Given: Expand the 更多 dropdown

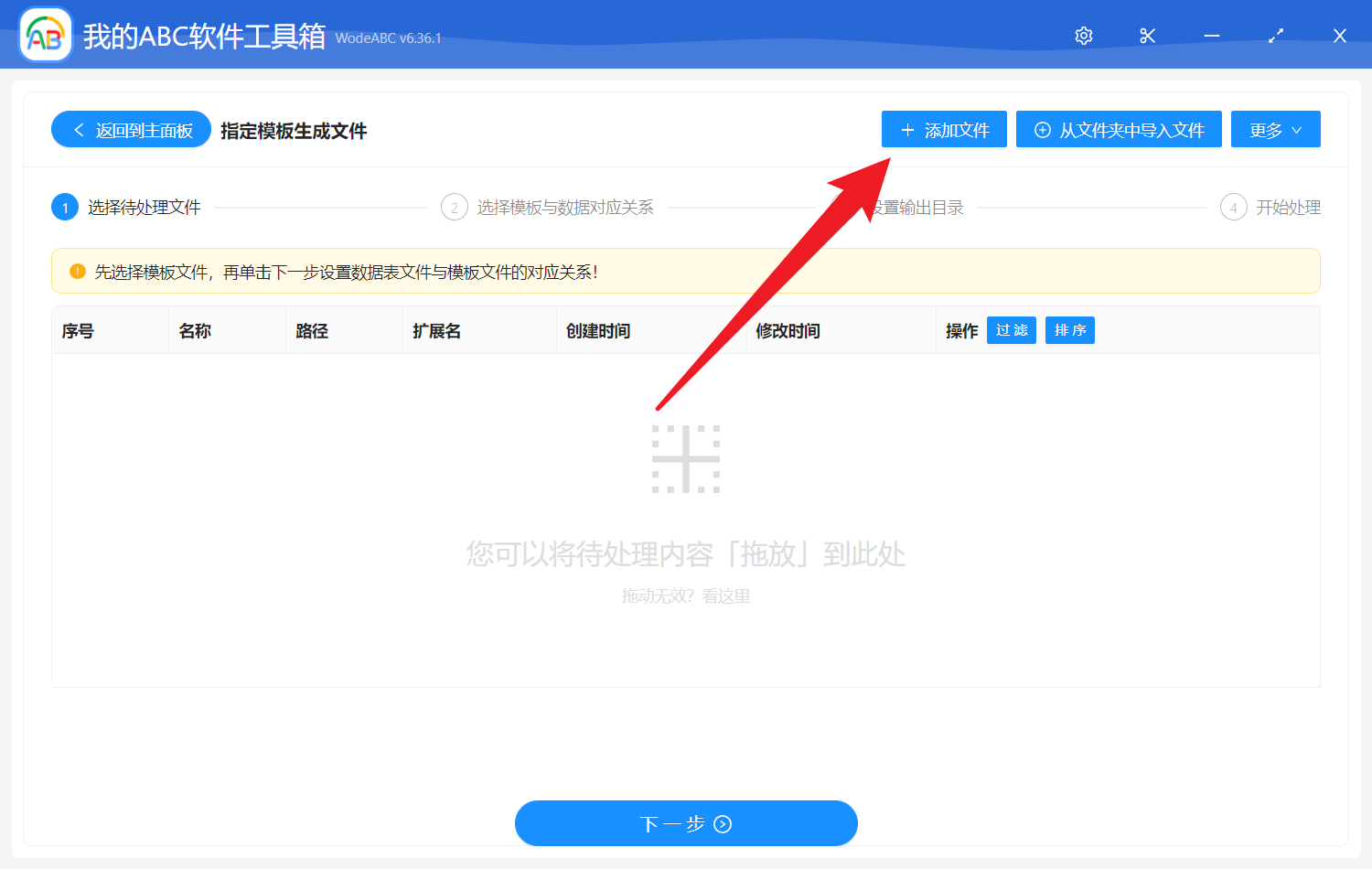Looking at the screenshot, I should [1275, 129].
